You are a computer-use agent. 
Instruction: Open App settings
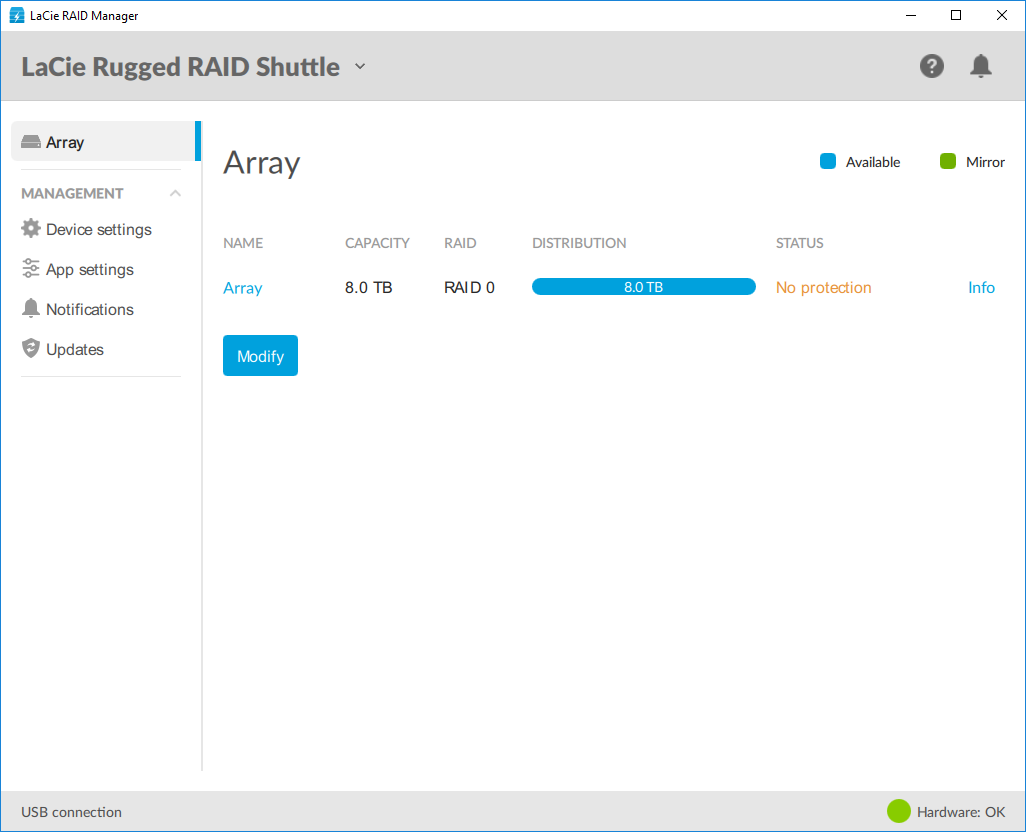point(90,269)
